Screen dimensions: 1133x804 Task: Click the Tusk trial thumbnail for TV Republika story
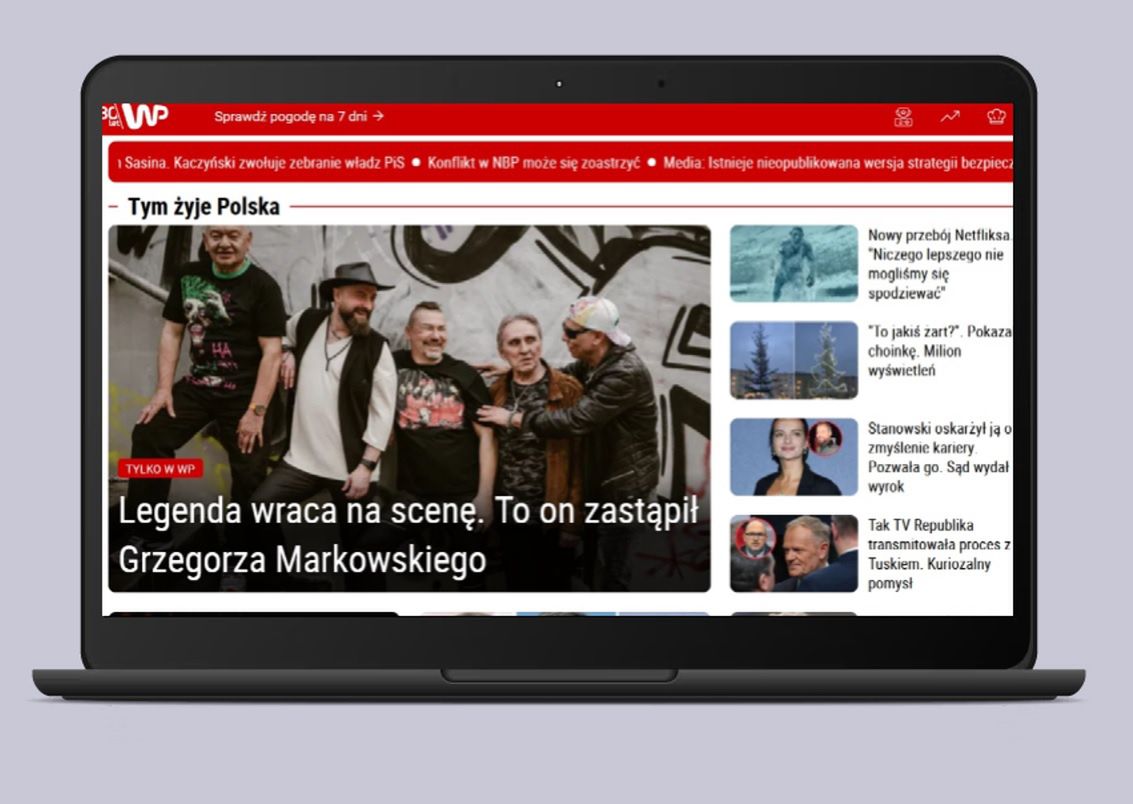point(792,550)
